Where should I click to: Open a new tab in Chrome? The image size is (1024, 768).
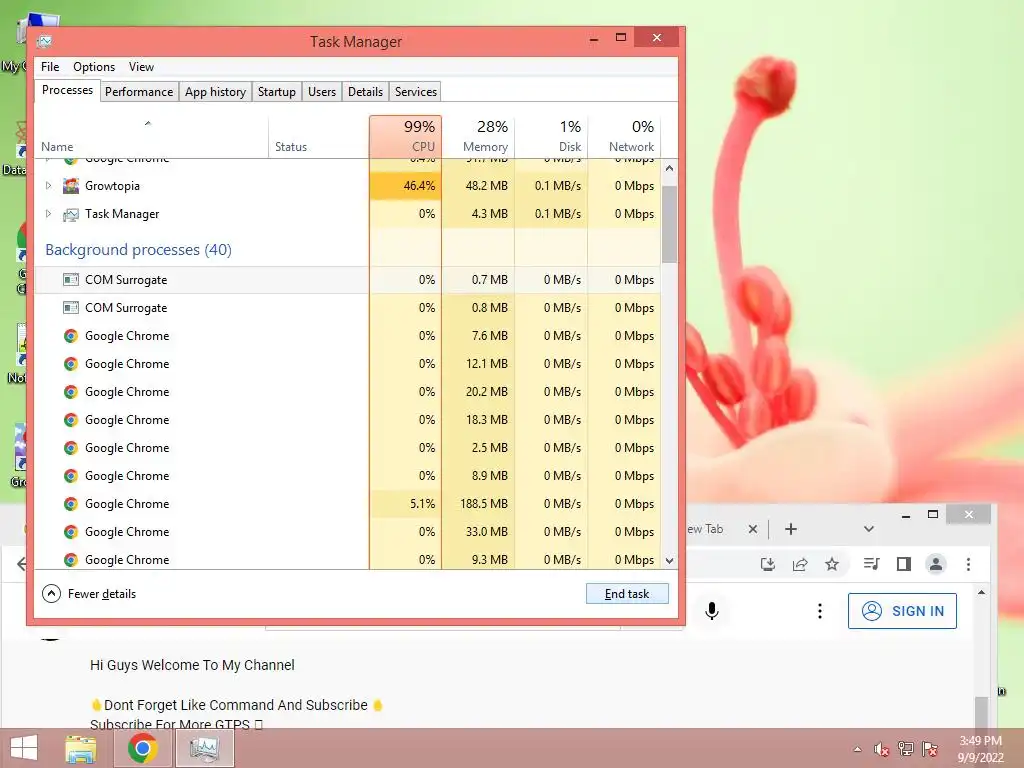[x=791, y=529]
